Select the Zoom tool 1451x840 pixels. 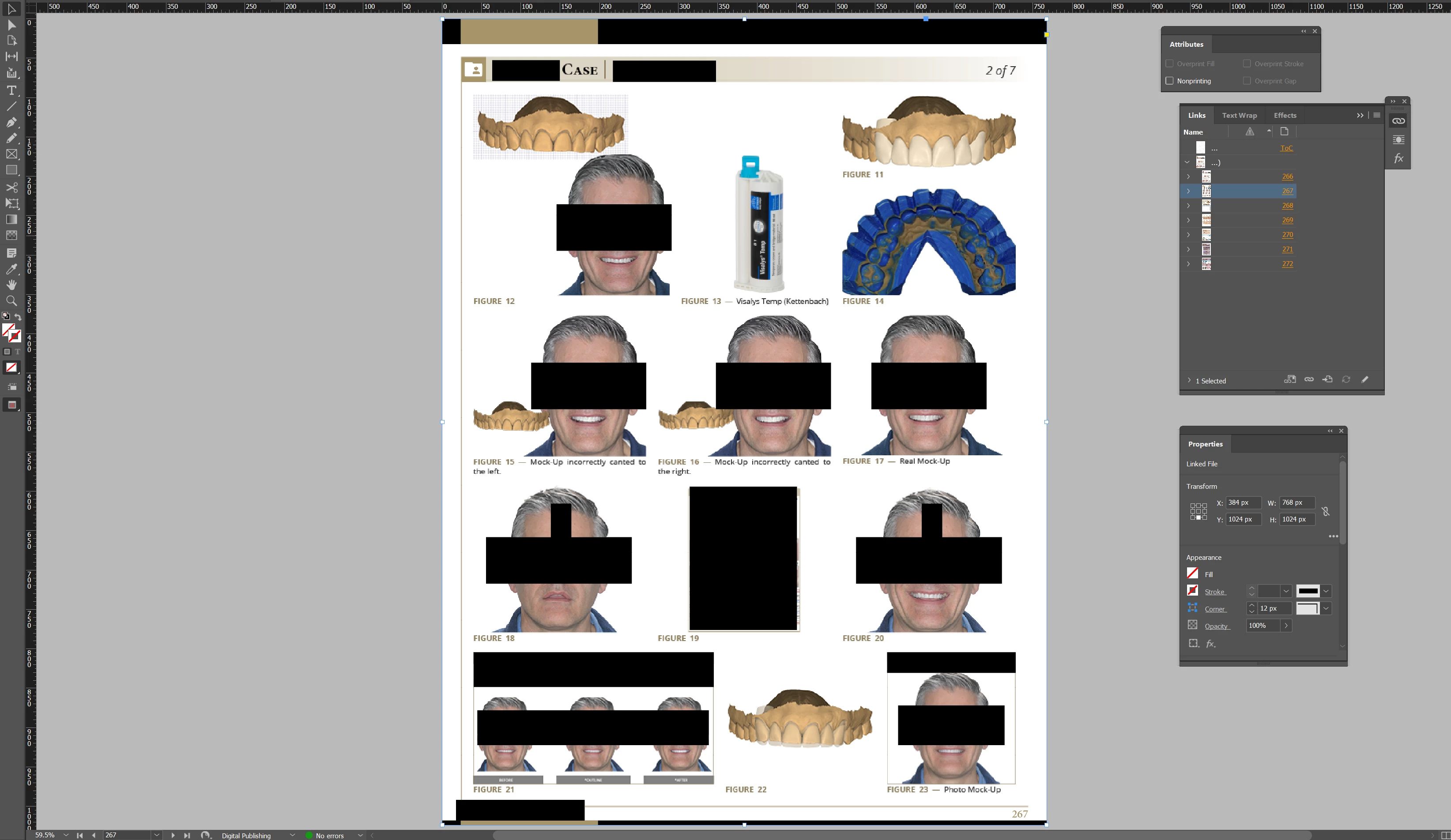click(11, 300)
